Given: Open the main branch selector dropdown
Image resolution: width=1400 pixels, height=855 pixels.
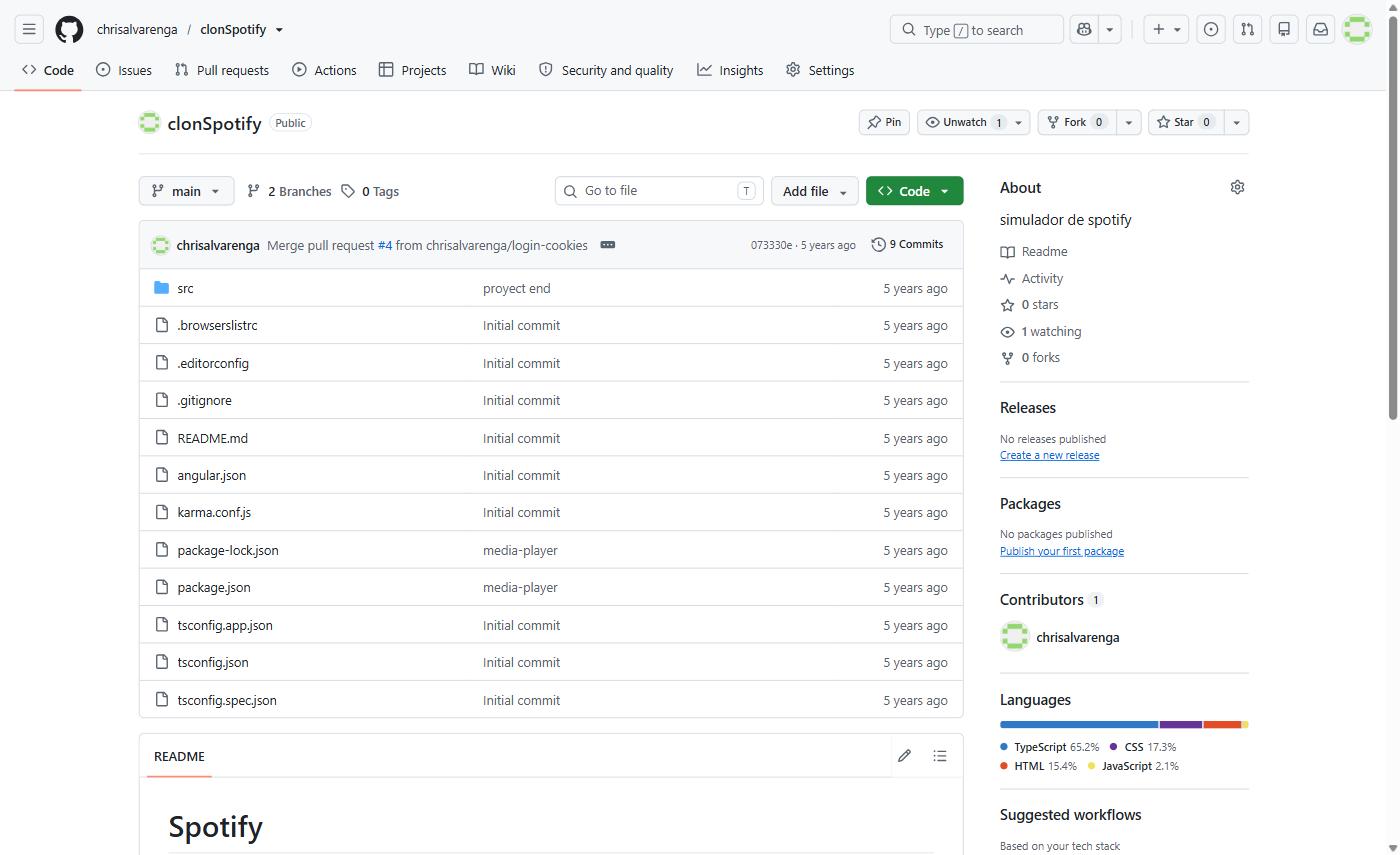Looking at the screenshot, I should pyautogui.click(x=186, y=191).
